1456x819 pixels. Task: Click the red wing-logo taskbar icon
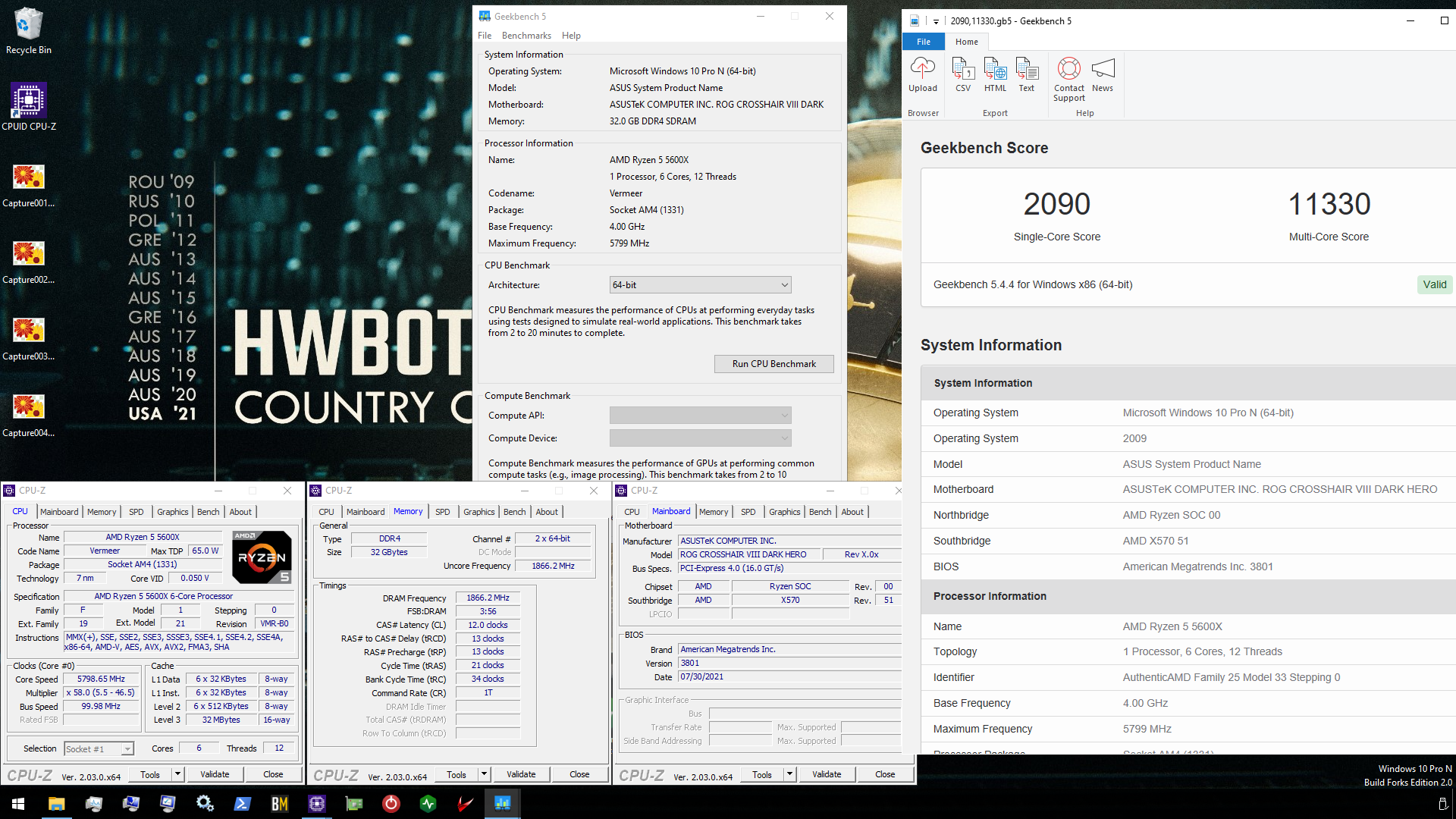(x=466, y=804)
